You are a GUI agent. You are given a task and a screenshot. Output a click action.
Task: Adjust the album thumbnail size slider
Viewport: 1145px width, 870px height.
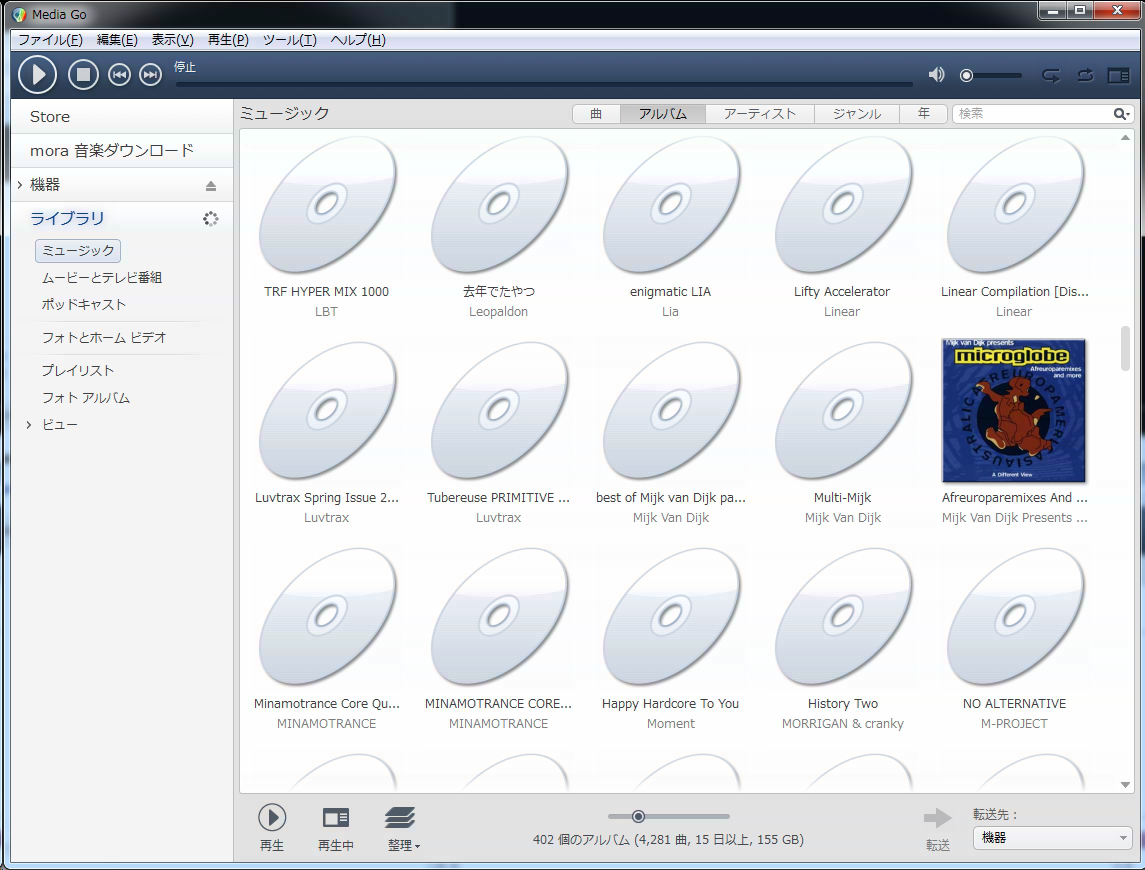[x=638, y=816]
